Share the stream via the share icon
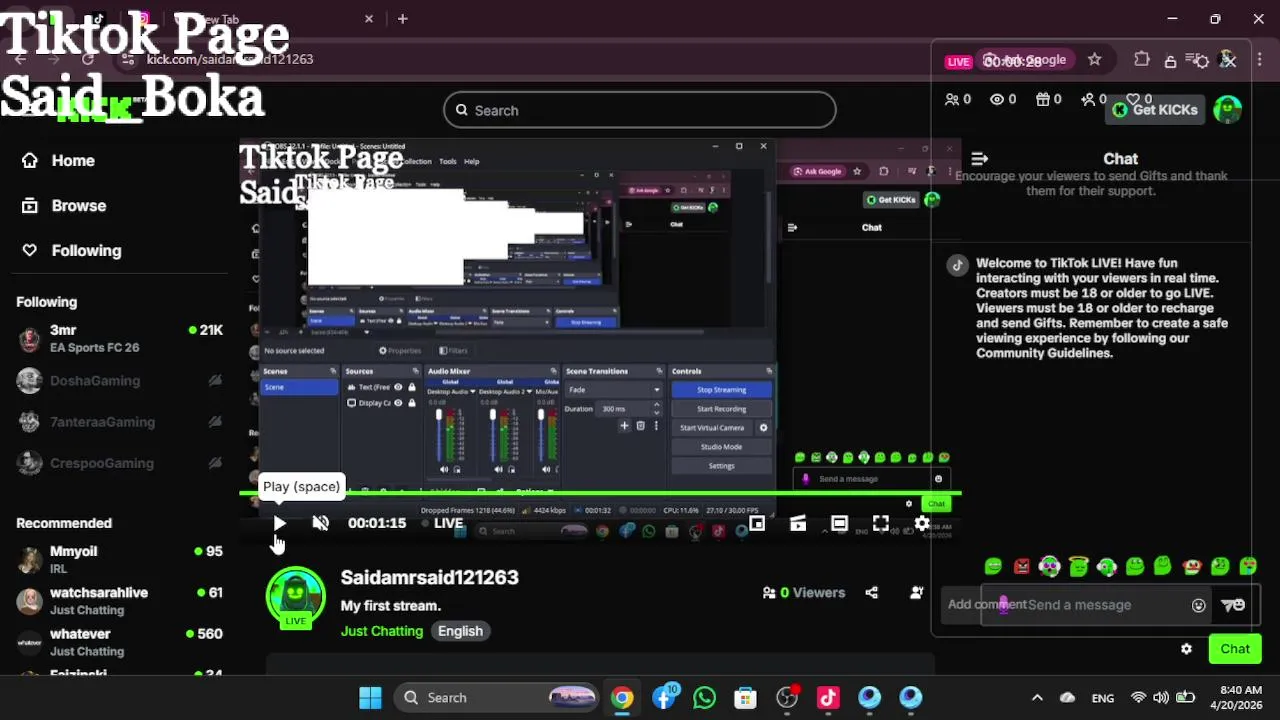Image resolution: width=1280 pixels, height=720 pixels. click(x=871, y=592)
